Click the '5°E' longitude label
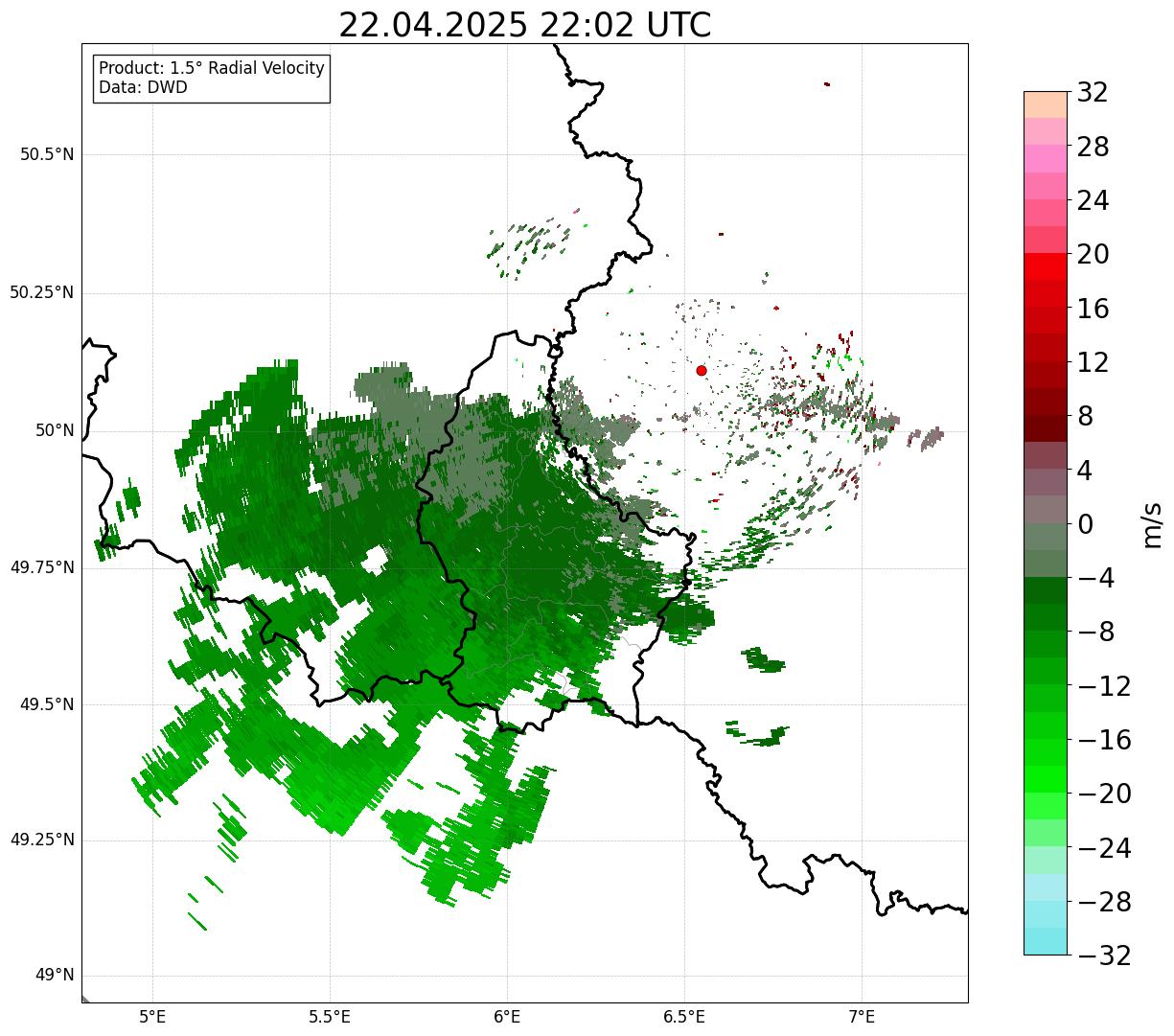 pos(153,1016)
